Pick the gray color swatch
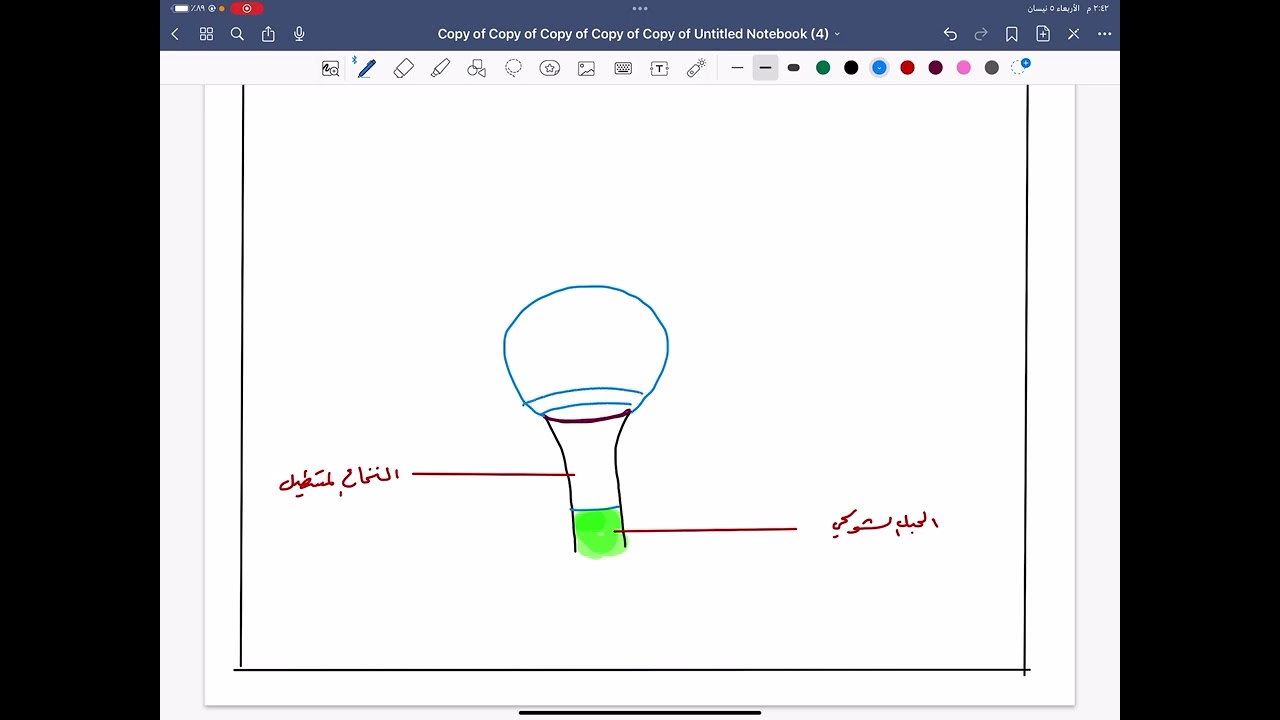1280x720 pixels. pyautogui.click(x=991, y=68)
